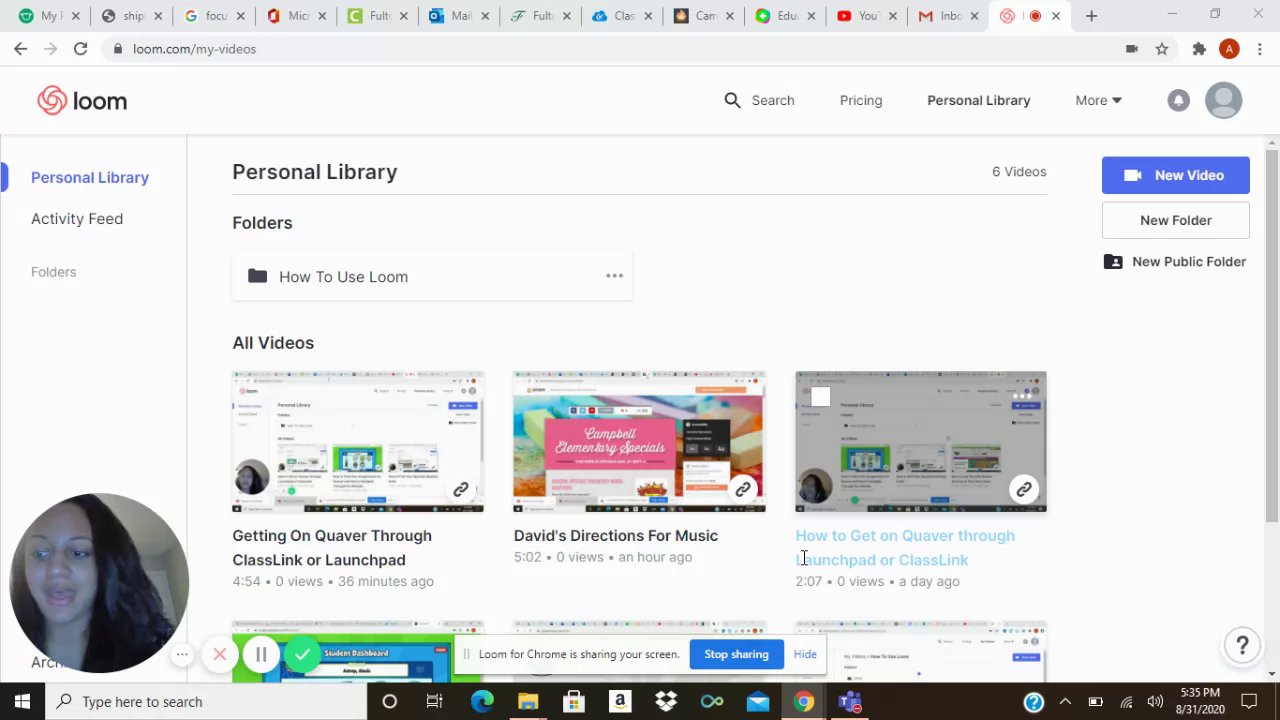Click taskbar search box

pyautogui.click(x=205, y=701)
